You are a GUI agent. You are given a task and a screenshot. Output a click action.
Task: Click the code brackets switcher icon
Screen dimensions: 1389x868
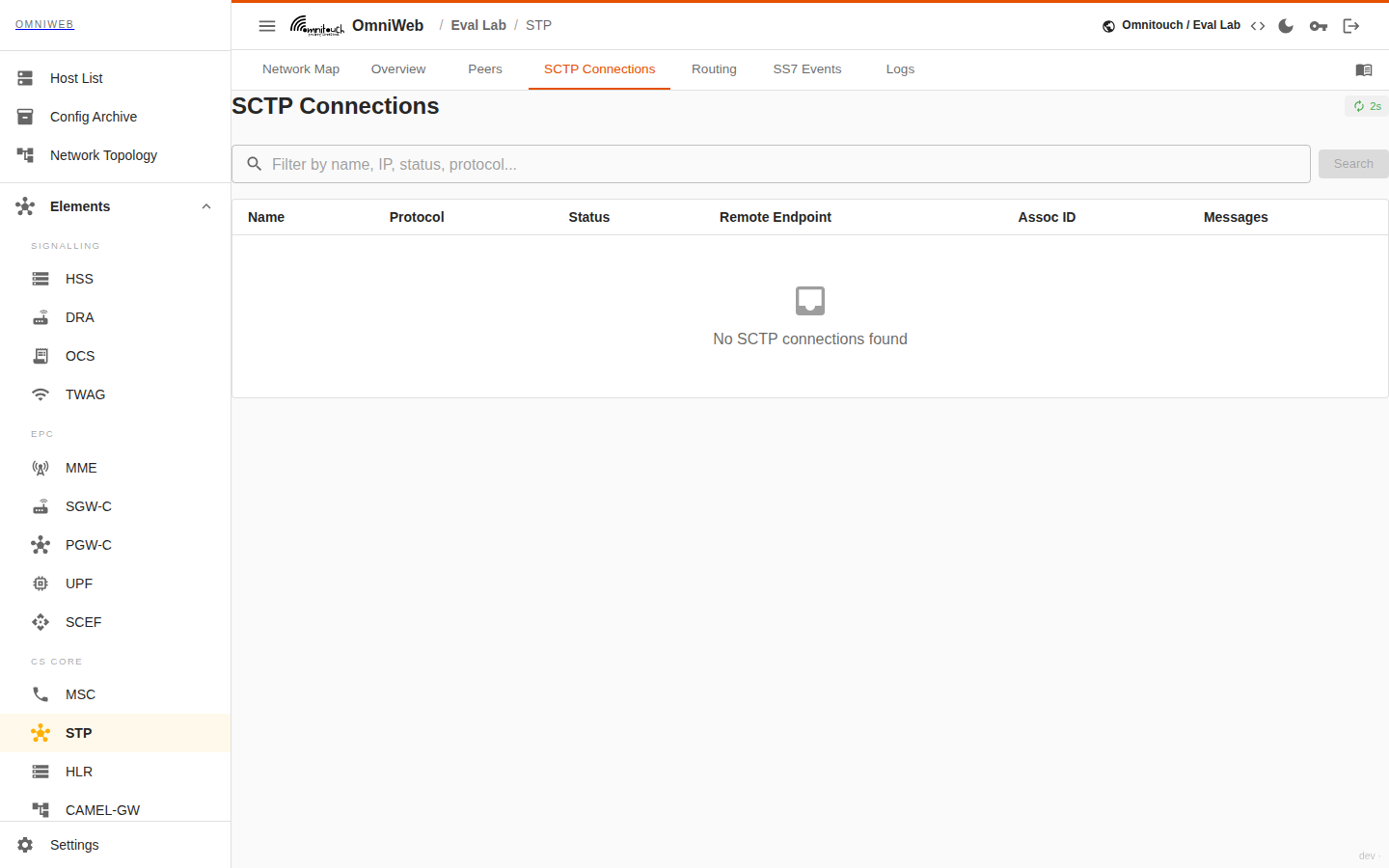1258,26
